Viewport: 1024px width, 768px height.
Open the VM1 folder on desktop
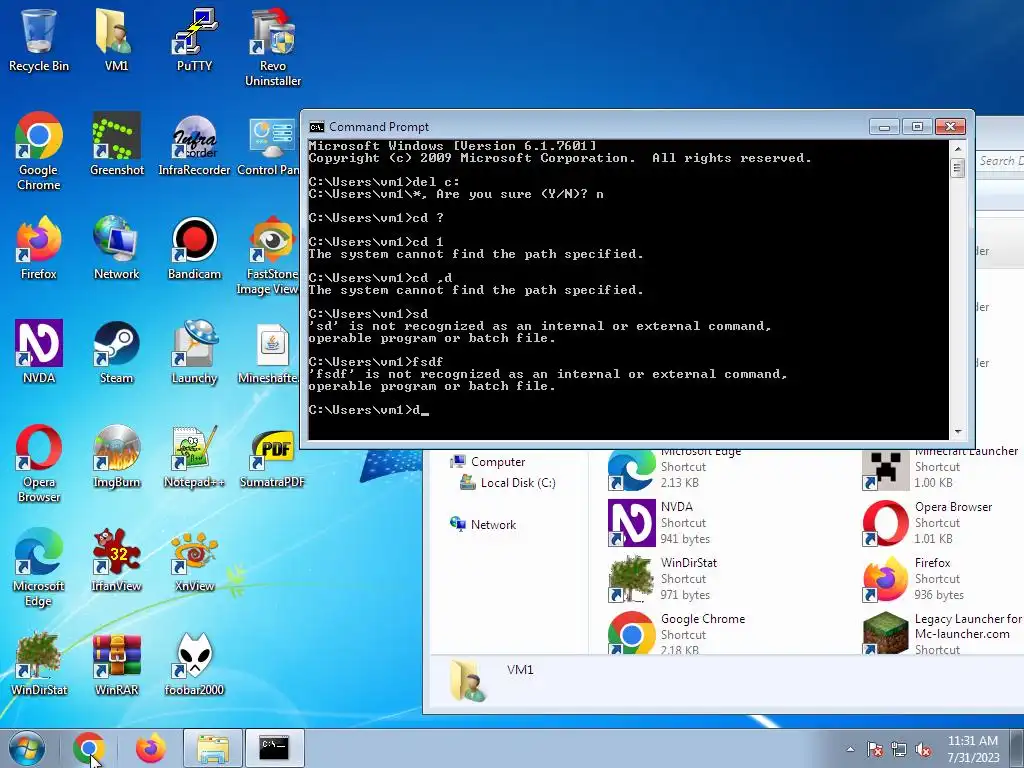(x=116, y=39)
